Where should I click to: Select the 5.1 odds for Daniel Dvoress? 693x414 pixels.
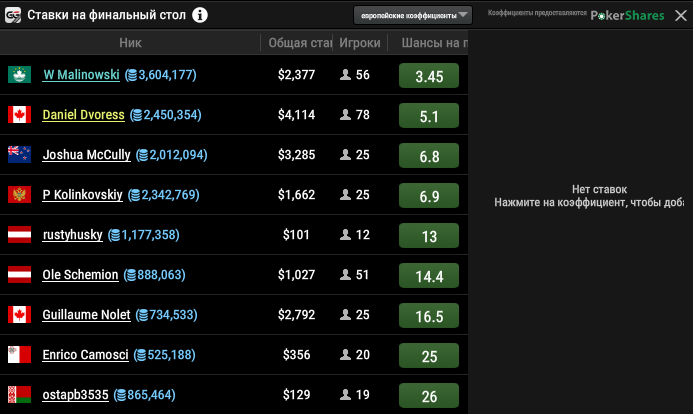click(429, 116)
